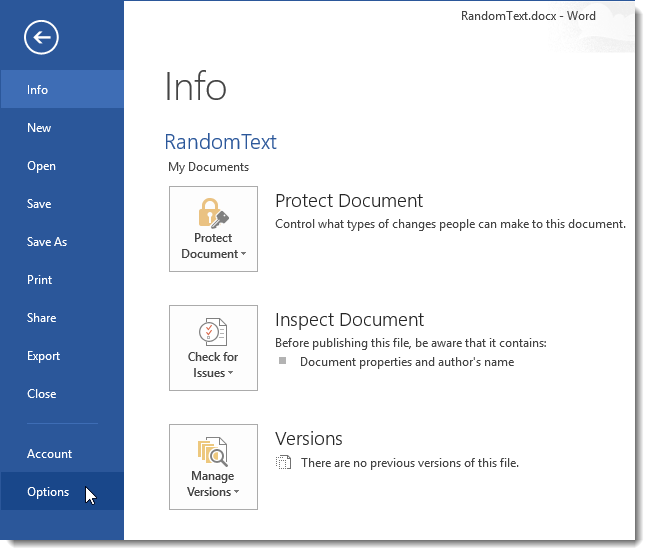Open Word Options from sidebar
The image size is (650, 555).
62,492
